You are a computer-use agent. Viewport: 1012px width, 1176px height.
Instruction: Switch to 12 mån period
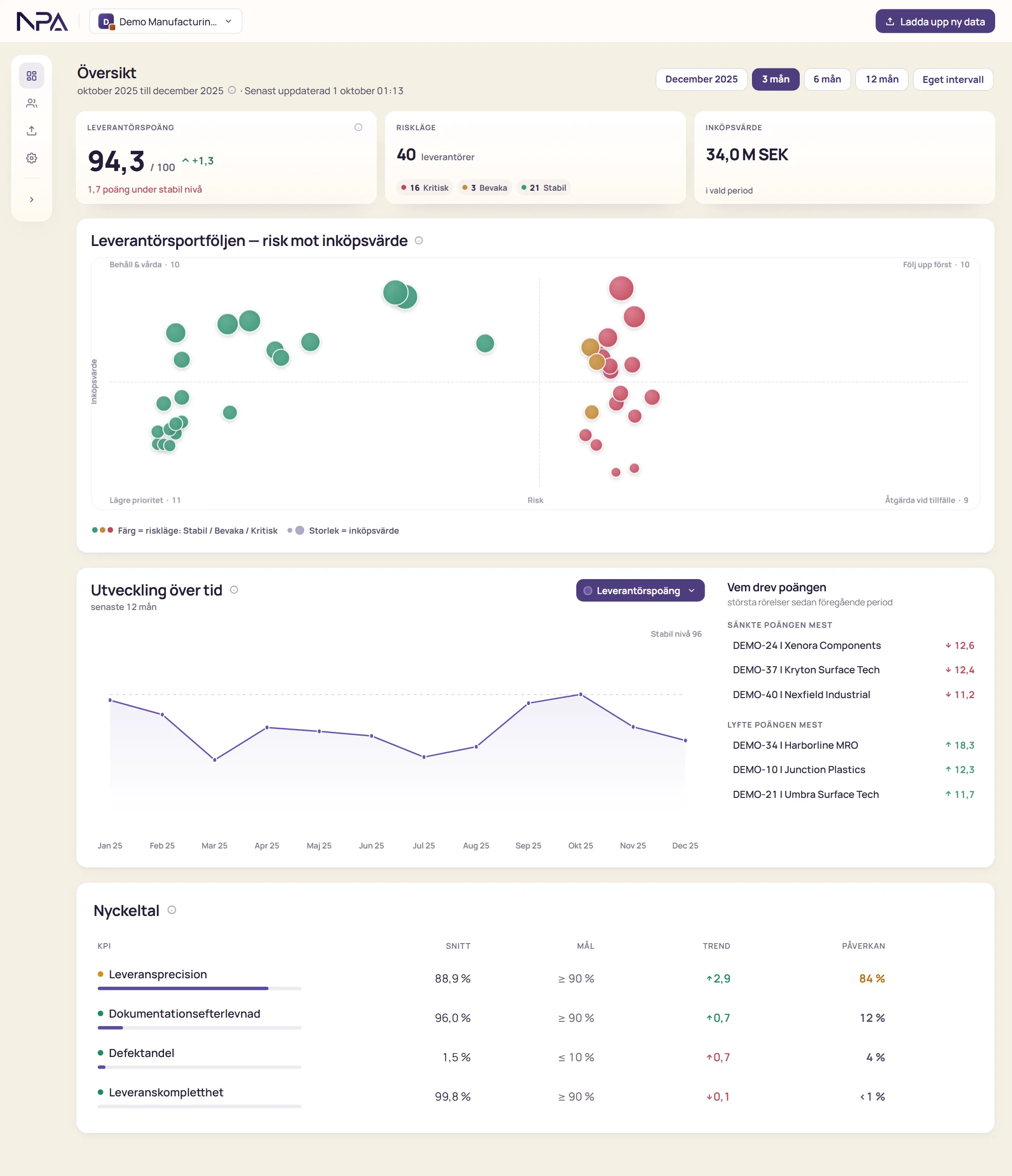click(882, 80)
